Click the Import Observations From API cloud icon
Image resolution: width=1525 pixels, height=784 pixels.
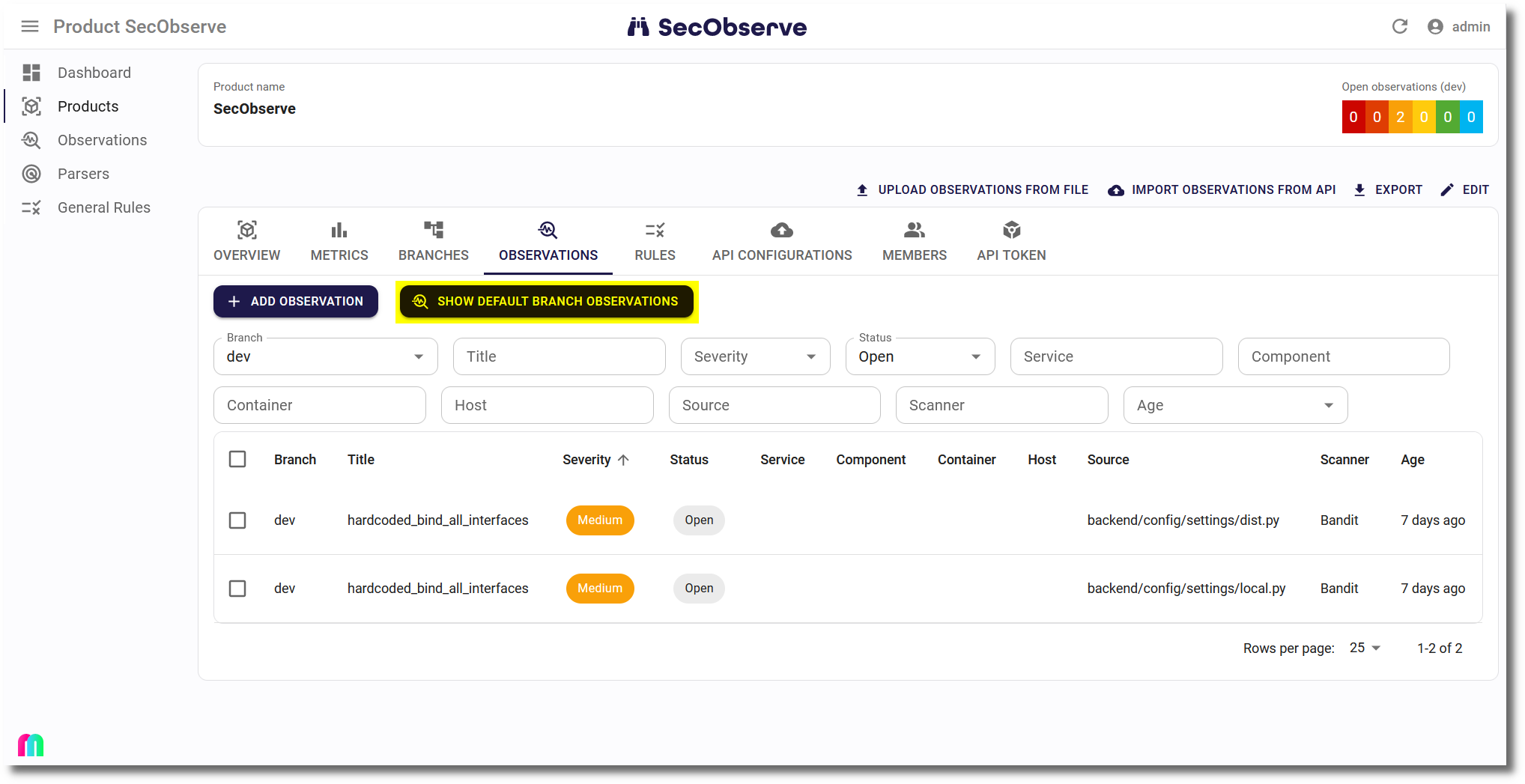pos(1115,189)
